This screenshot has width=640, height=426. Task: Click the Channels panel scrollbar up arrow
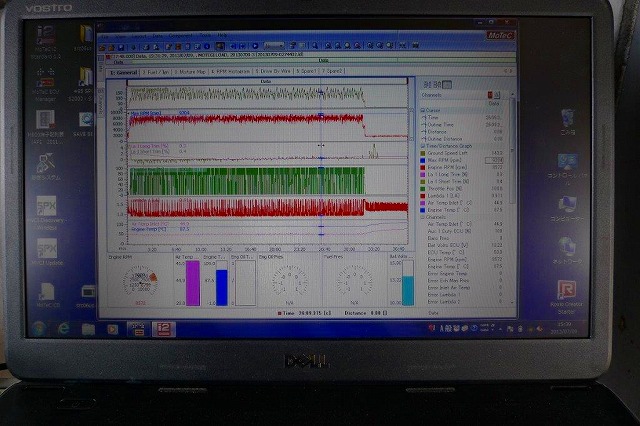click(513, 95)
